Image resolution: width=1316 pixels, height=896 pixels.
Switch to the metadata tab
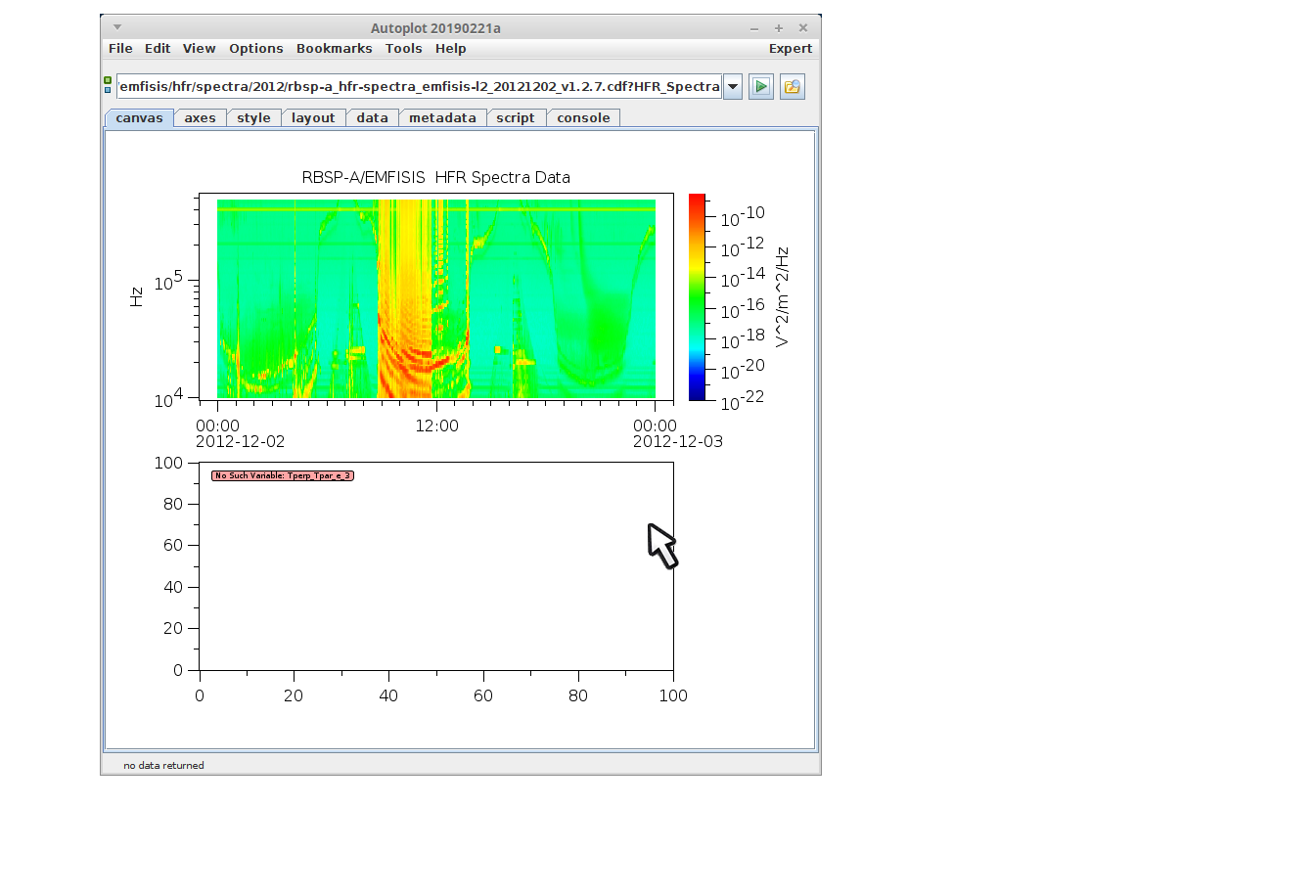click(x=442, y=118)
